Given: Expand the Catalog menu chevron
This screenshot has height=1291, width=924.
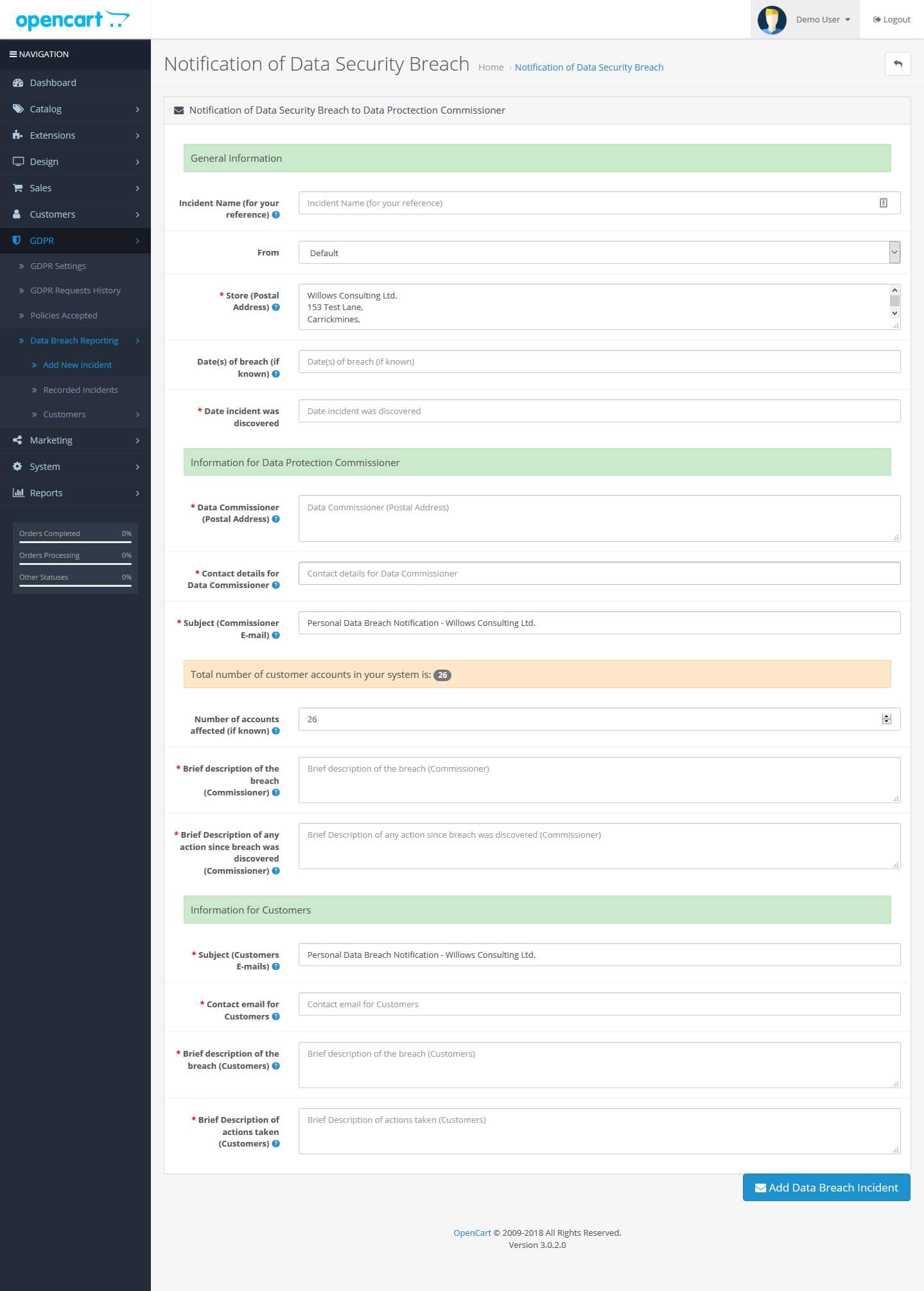Looking at the screenshot, I should click(x=137, y=110).
